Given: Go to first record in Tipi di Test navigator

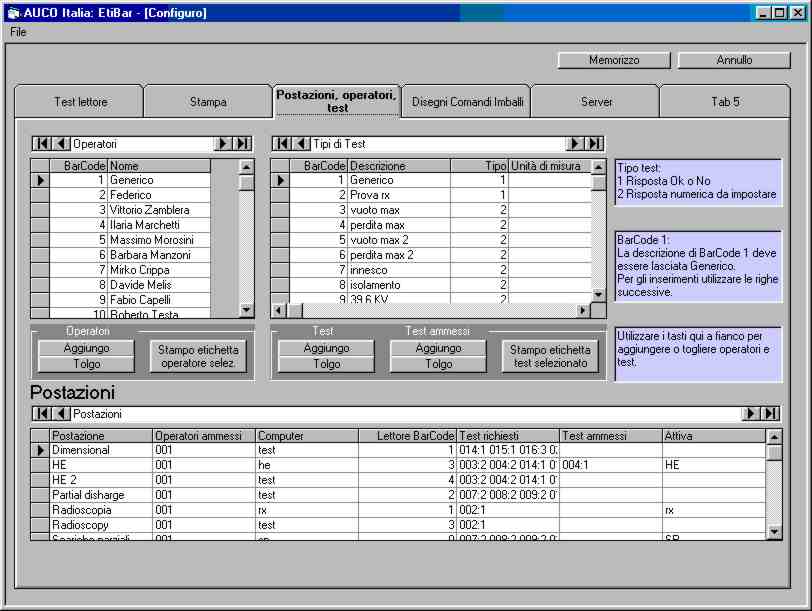Looking at the screenshot, I should (x=282, y=143).
